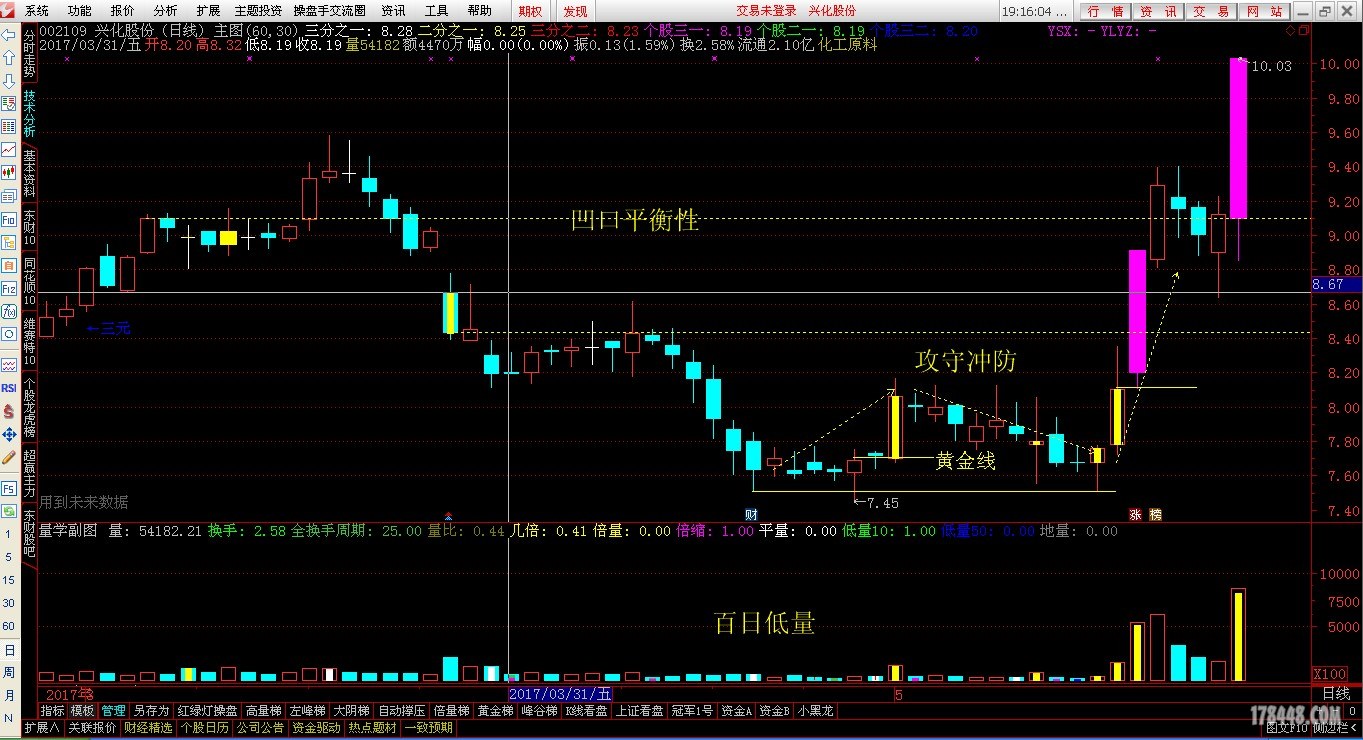Select the 冠军1号 indicator tab
The height and width of the screenshot is (740, 1363).
coord(692,711)
